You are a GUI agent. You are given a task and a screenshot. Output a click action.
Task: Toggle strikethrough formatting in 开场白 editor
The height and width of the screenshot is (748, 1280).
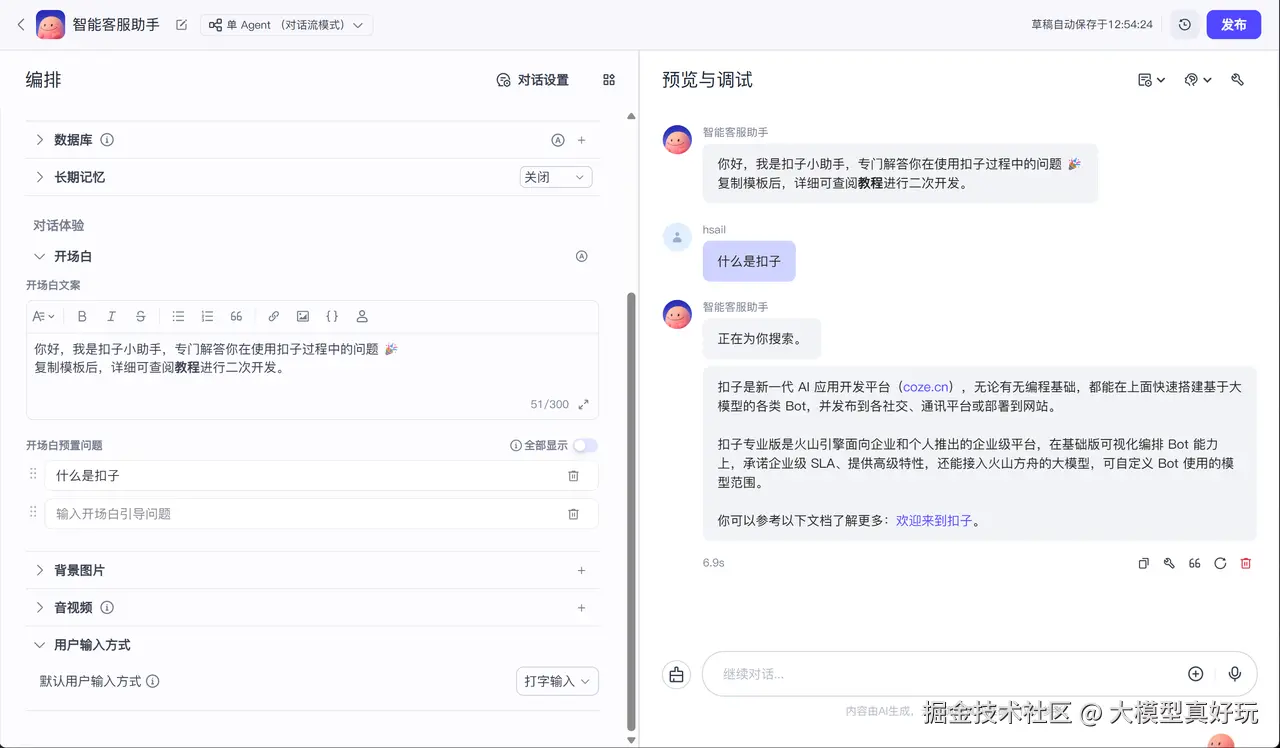[140, 316]
